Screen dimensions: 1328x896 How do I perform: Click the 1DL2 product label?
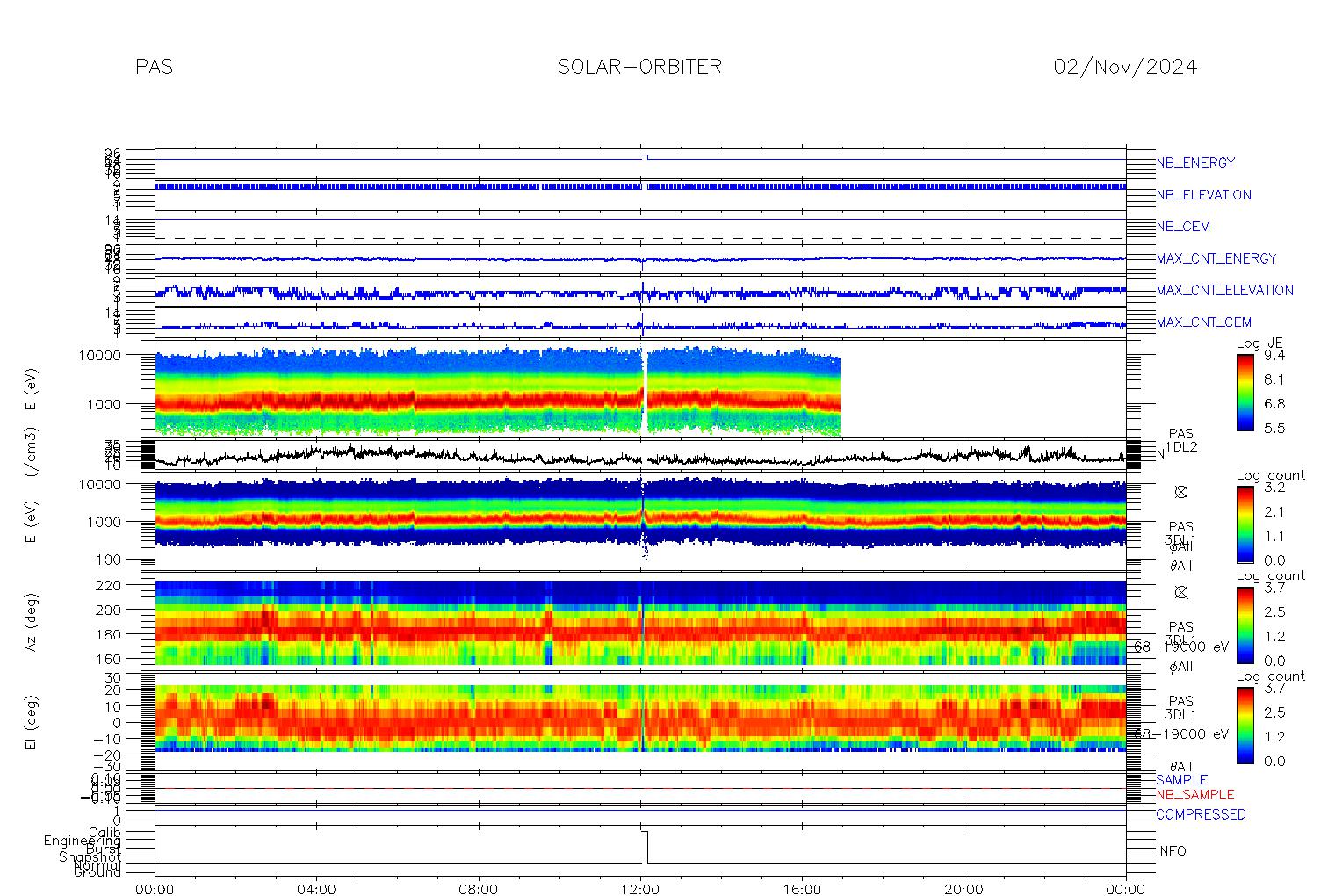[1181, 447]
